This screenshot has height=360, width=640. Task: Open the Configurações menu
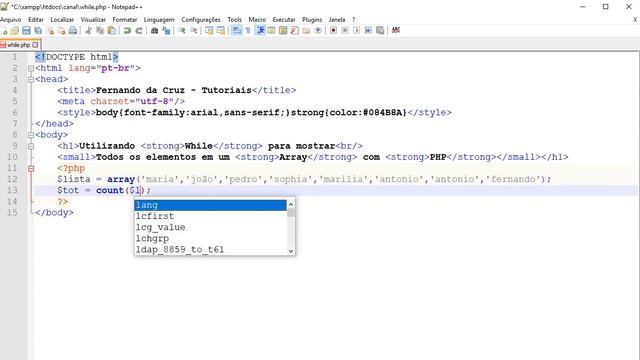[201, 20]
